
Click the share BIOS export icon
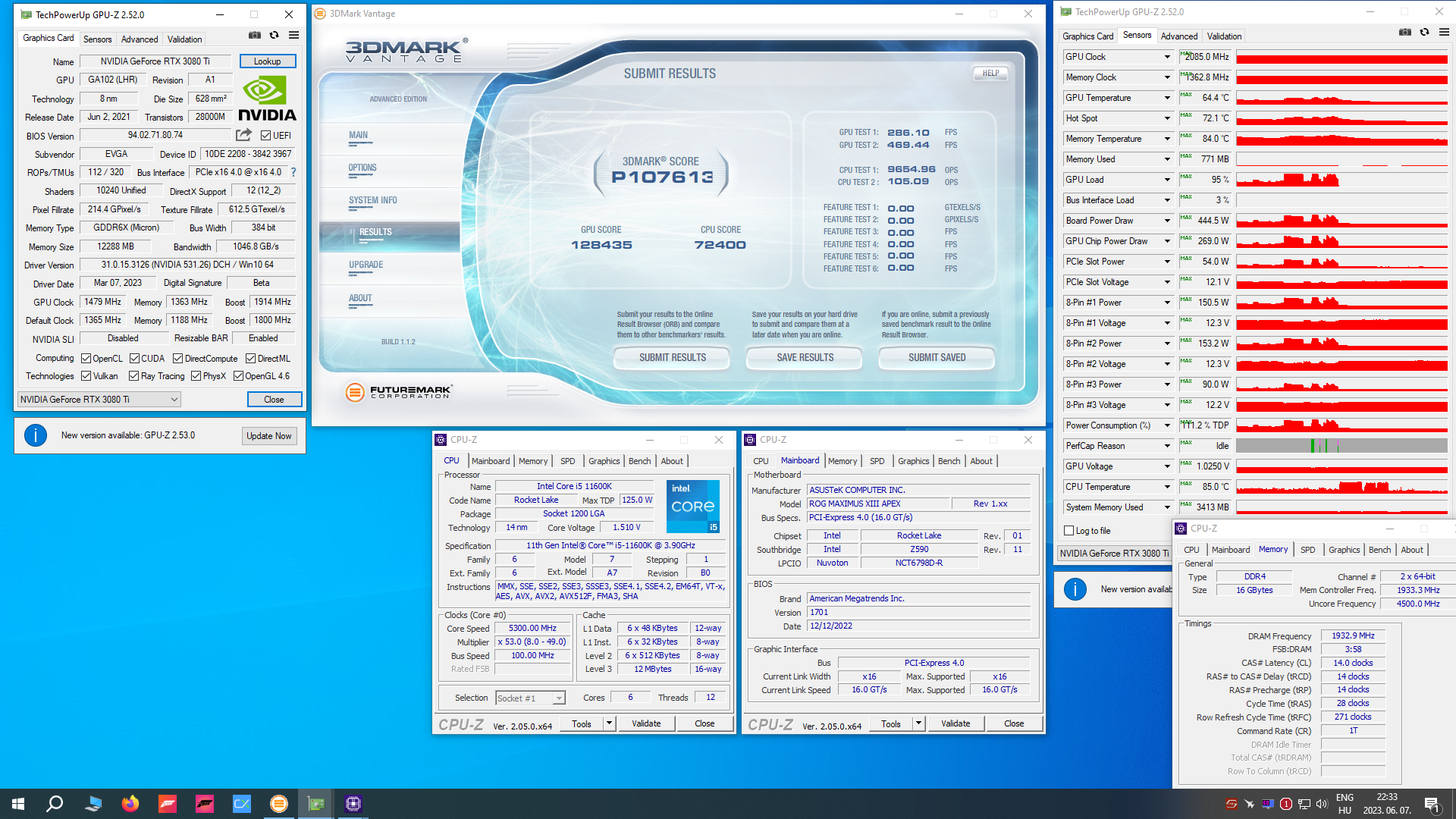[x=243, y=135]
